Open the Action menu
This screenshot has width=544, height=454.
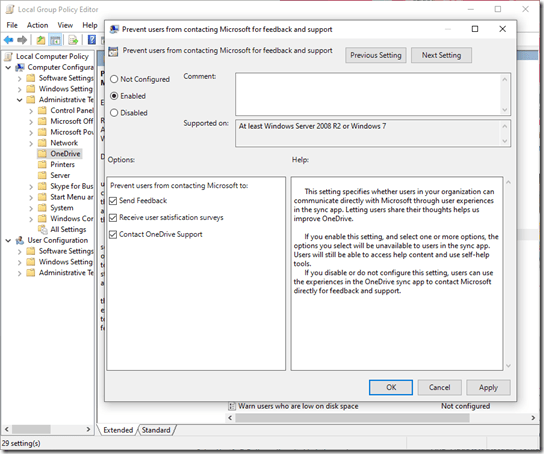pyautogui.click(x=37, y=25)
